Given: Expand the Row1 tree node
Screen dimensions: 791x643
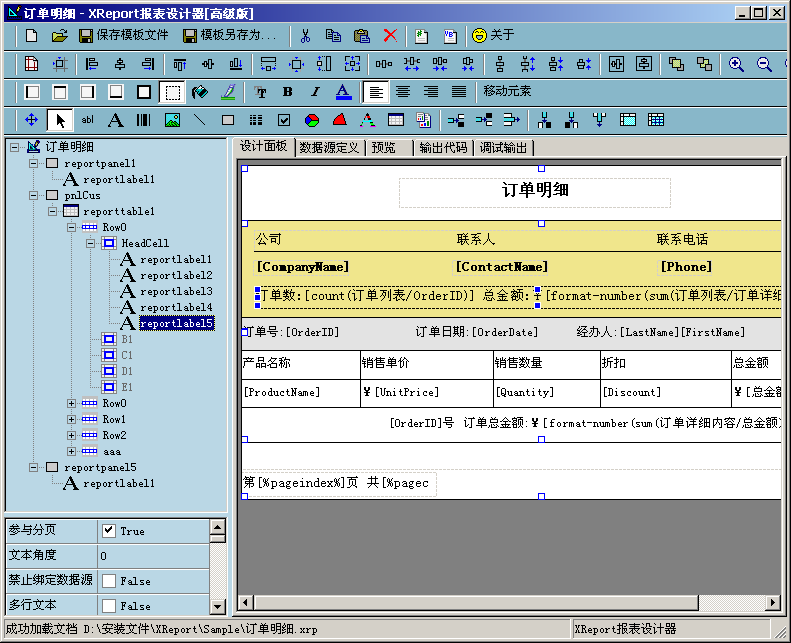Looking at the screenshot, I should click(x=71, y=420).
